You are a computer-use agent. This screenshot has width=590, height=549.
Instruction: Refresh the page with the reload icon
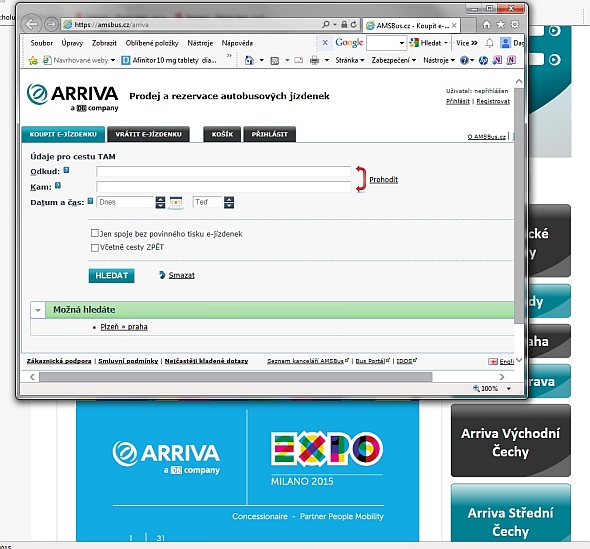click(354, 24)
